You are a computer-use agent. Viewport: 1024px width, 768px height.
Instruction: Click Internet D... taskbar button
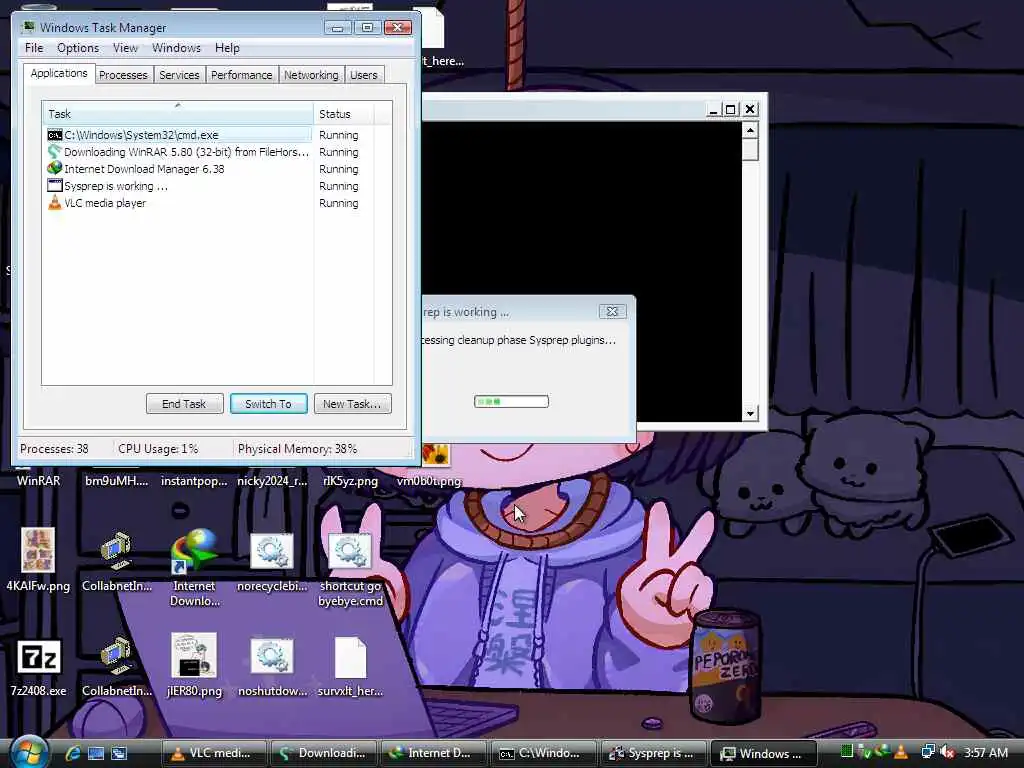tap(433, 753)
